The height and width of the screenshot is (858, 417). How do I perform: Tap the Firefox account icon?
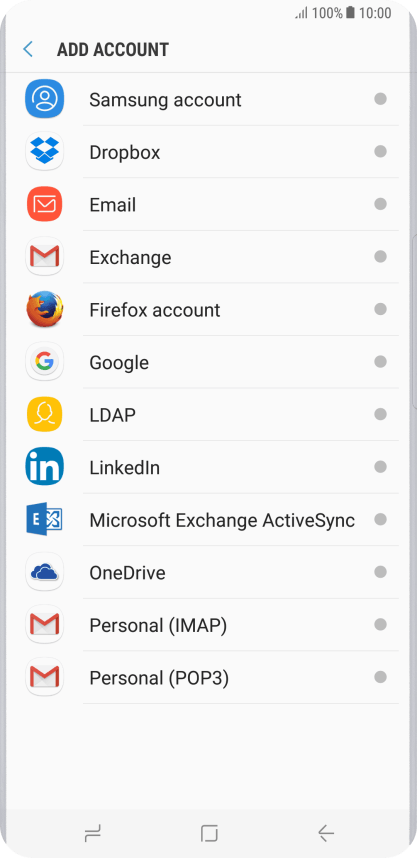pos(44,309)
